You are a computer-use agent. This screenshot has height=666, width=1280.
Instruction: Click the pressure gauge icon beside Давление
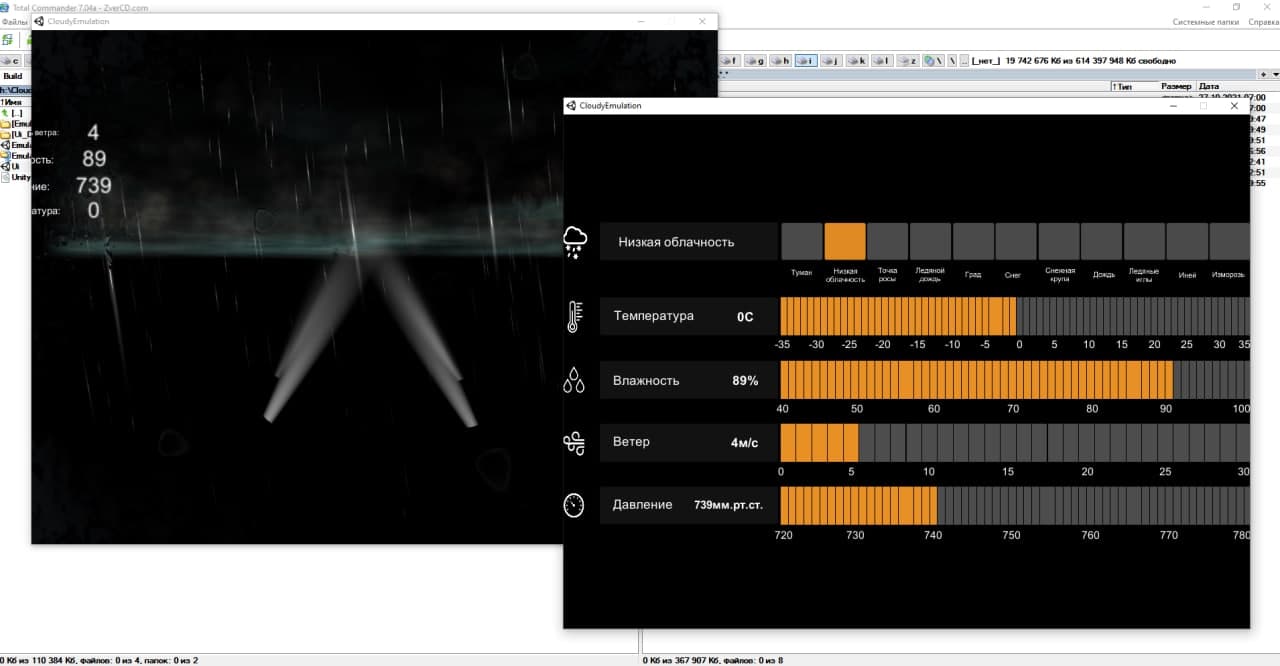coord(573,505)
